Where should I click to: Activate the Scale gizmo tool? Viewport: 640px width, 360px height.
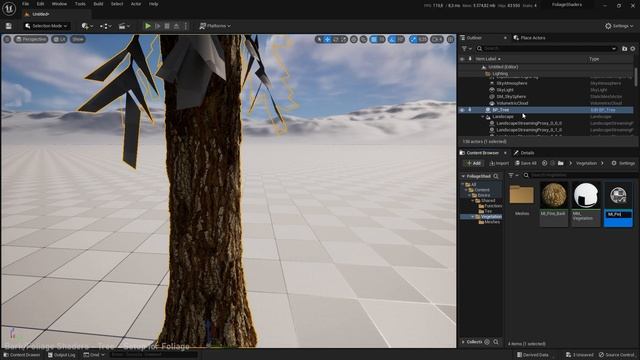click(x=344, y=40)
